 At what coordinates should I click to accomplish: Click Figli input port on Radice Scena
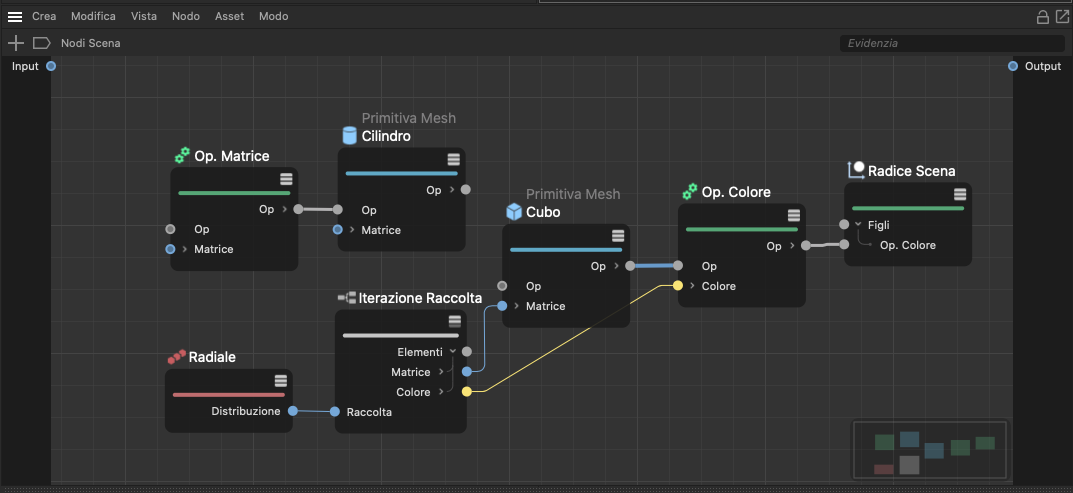[844, 224]
